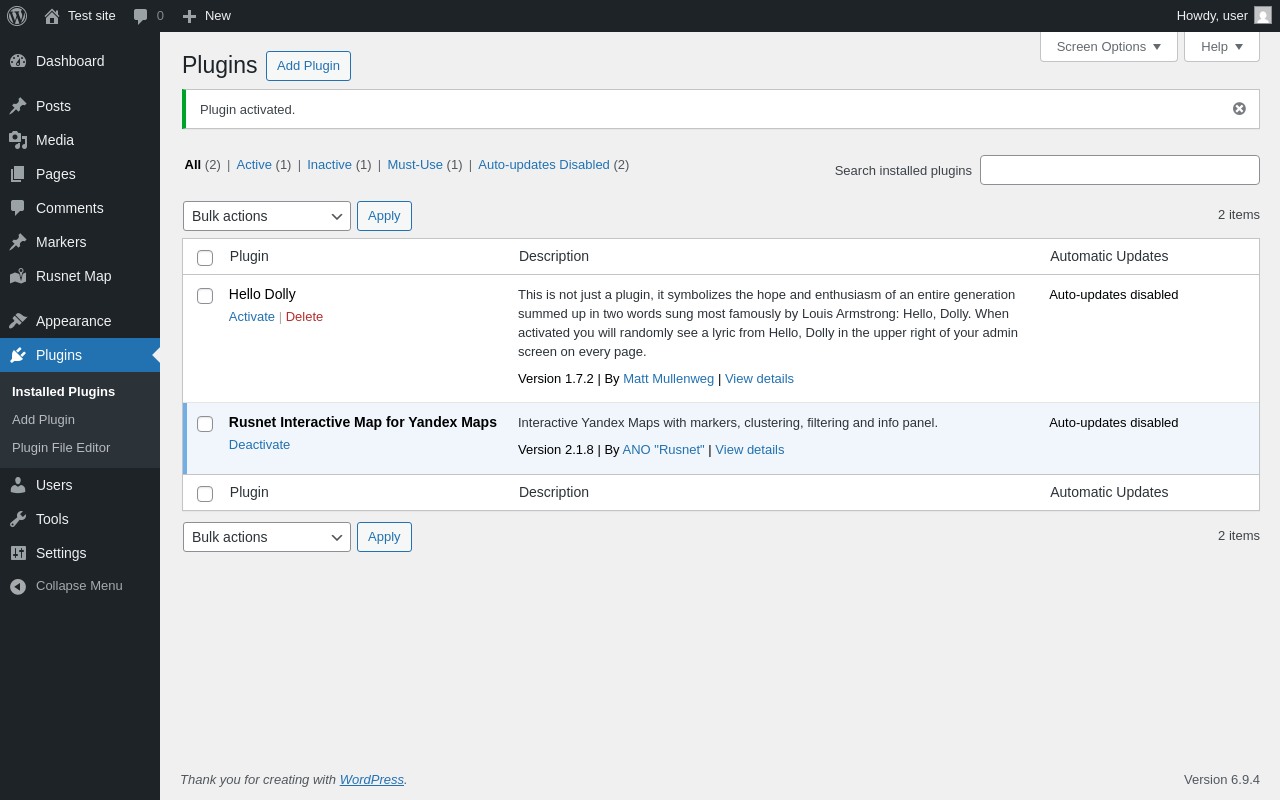Dismiss the Plugin activated notice
The image size is (1280, 800).
[1239, 109]
